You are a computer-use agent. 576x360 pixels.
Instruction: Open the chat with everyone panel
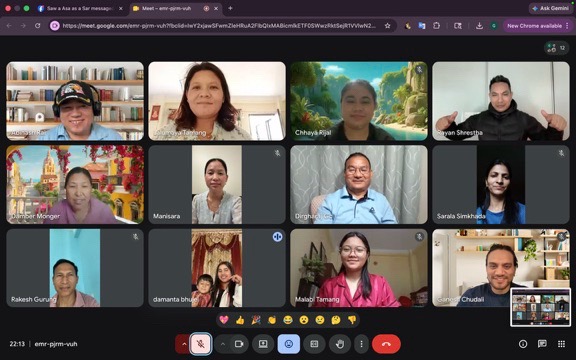tap(542, 344)
